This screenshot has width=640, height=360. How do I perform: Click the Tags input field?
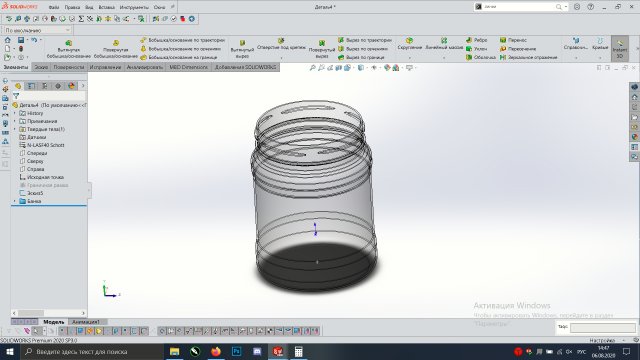coord(602,327)
